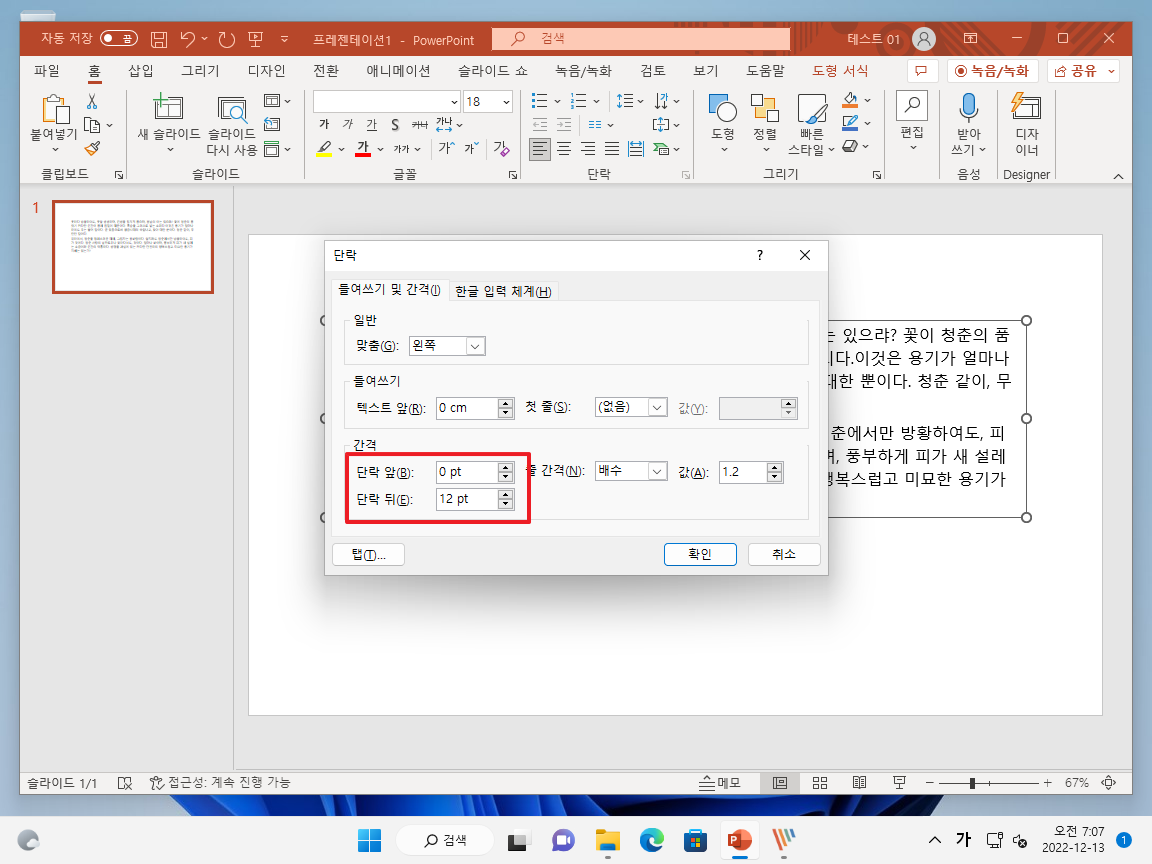Switch to the 도형 서식 tab

(840, 71)
